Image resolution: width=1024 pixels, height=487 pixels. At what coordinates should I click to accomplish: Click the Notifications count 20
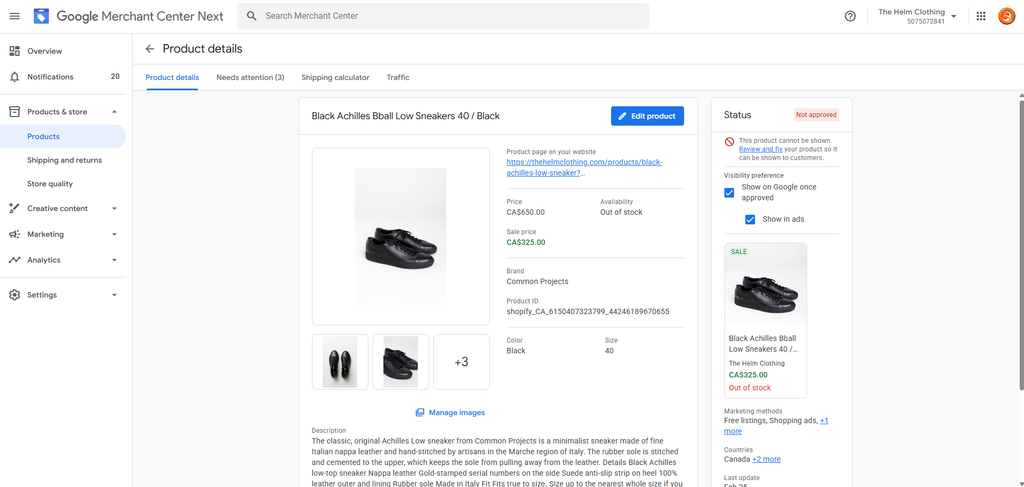(115, 77)
